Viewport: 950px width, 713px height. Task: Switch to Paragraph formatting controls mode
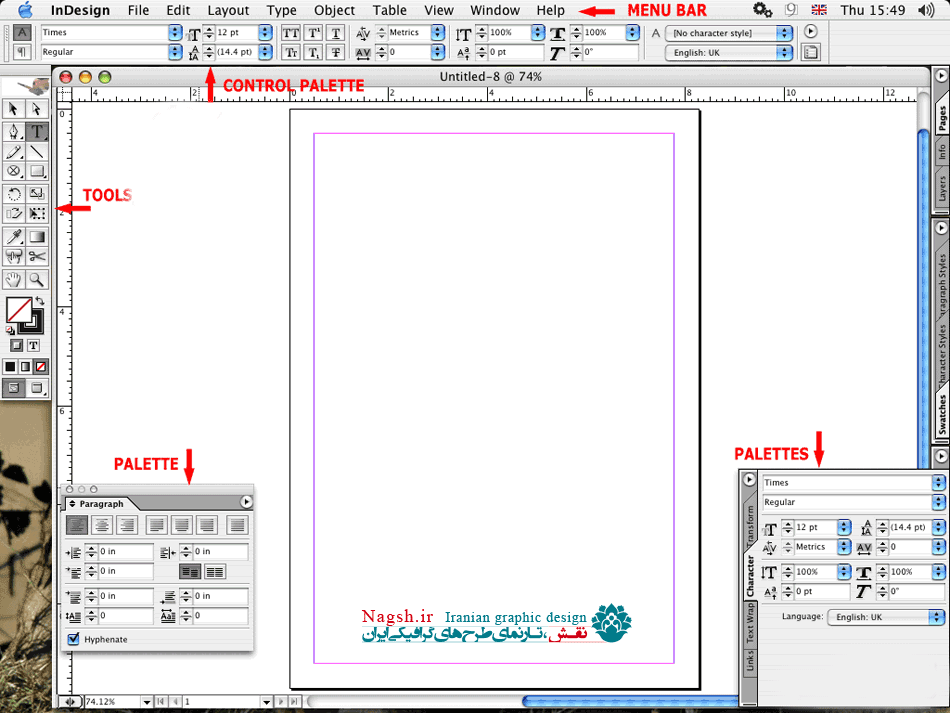pyautogui.click(x=22, y=52)
